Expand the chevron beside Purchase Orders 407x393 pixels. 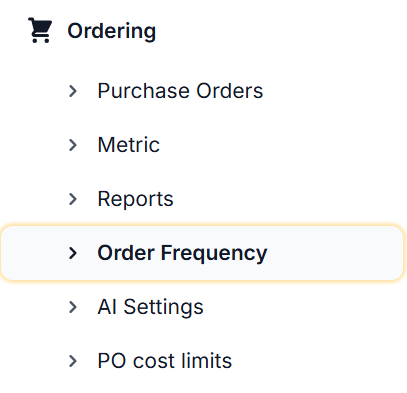tap(73, 91)
